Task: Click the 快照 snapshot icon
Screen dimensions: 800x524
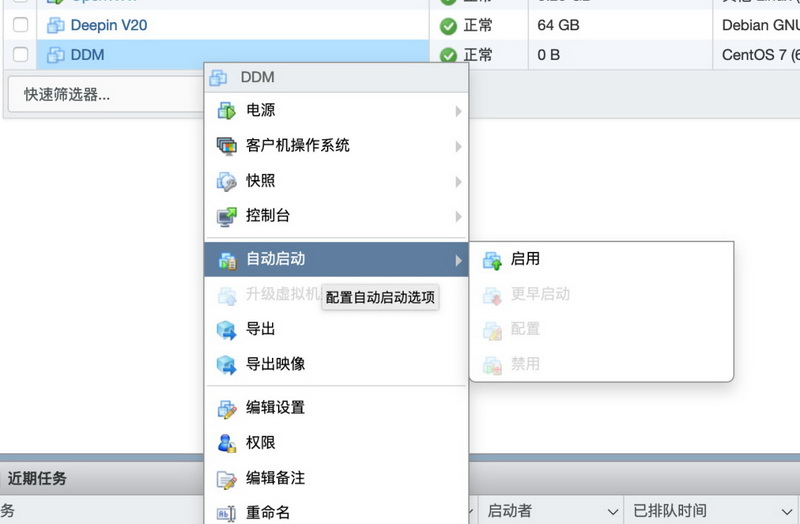Action: click(x=226, y=181)
